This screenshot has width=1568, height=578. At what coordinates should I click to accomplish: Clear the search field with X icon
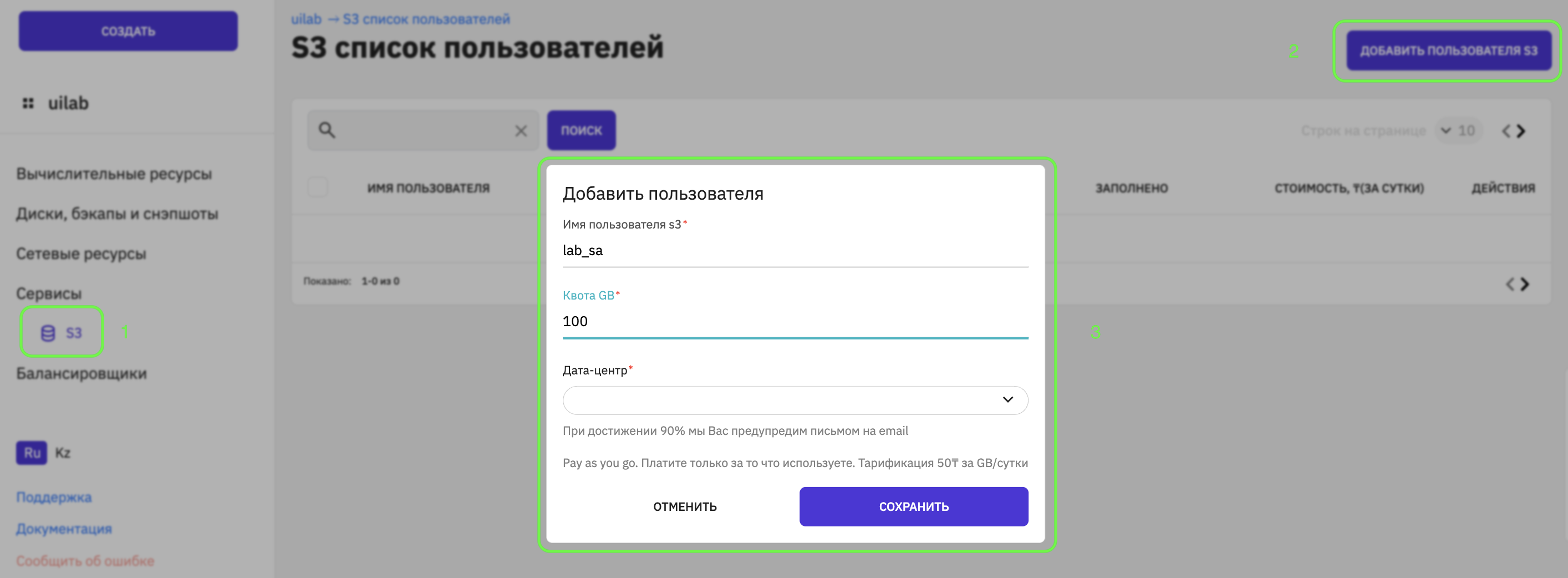point(521,130)
